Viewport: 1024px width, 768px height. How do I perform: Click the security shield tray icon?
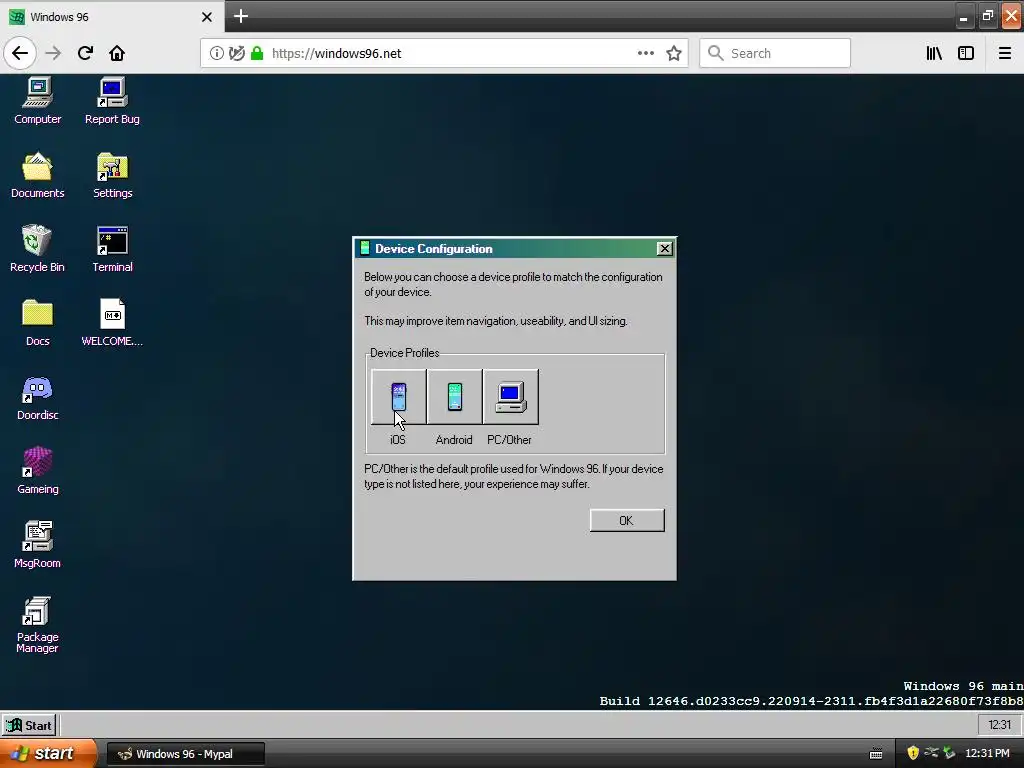913,753
